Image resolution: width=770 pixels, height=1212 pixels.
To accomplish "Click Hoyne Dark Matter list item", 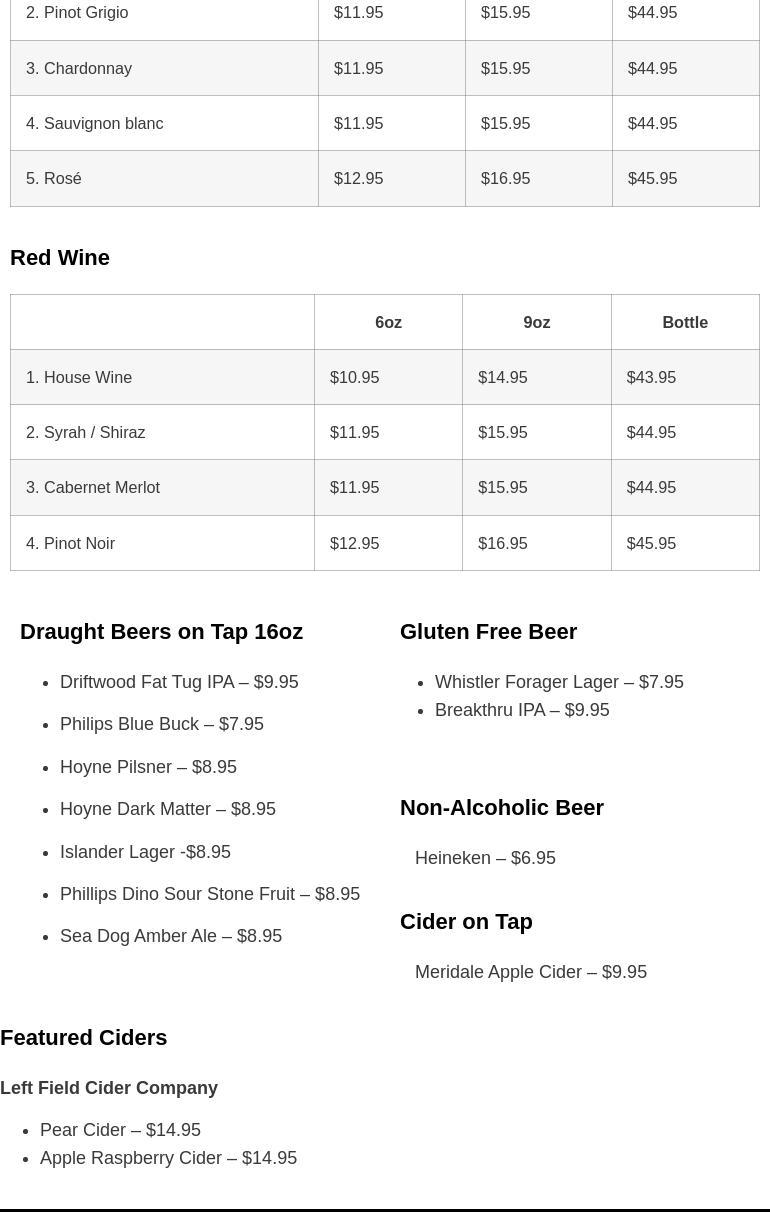I will point(168,809).
